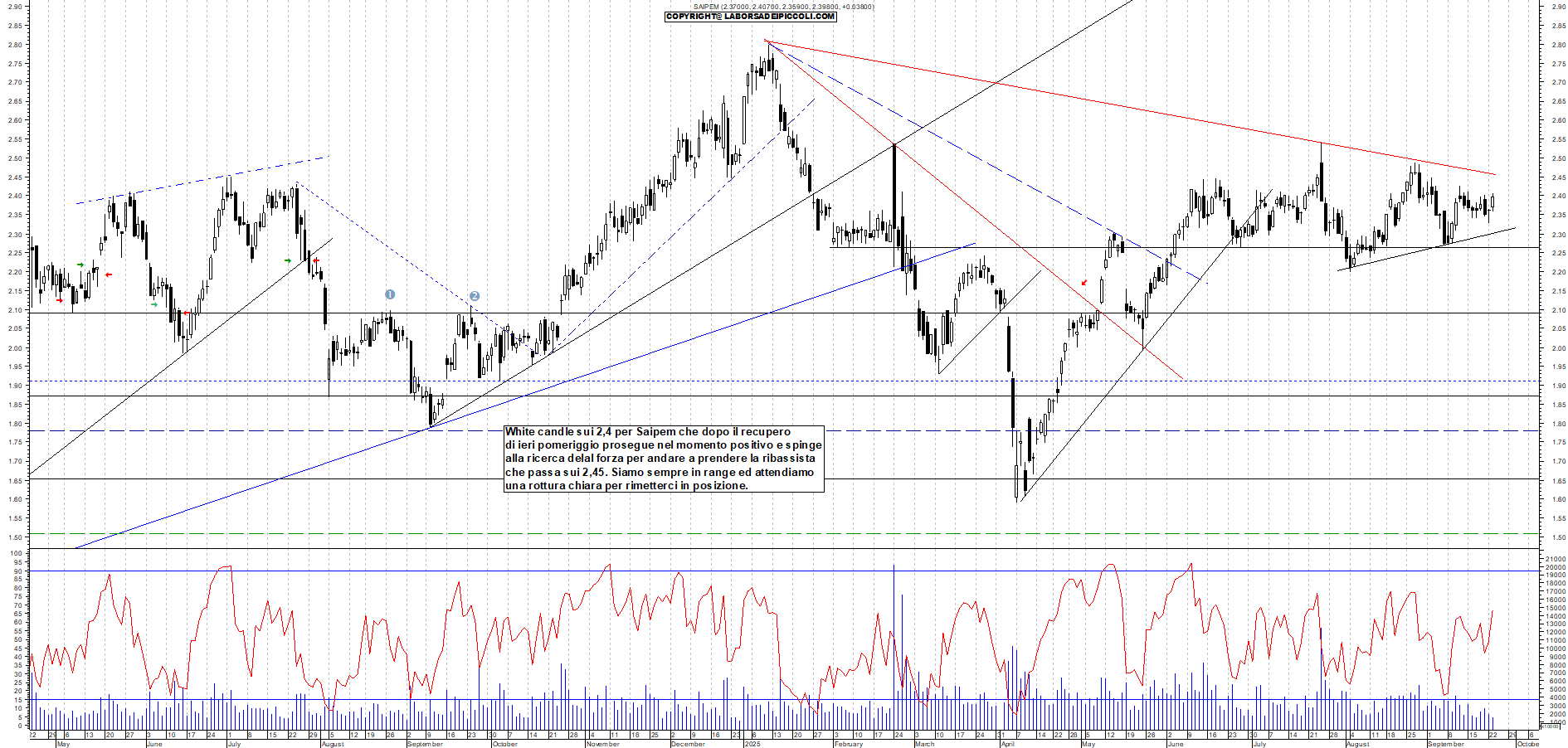Click the 21000 volume scale label

1556,560
